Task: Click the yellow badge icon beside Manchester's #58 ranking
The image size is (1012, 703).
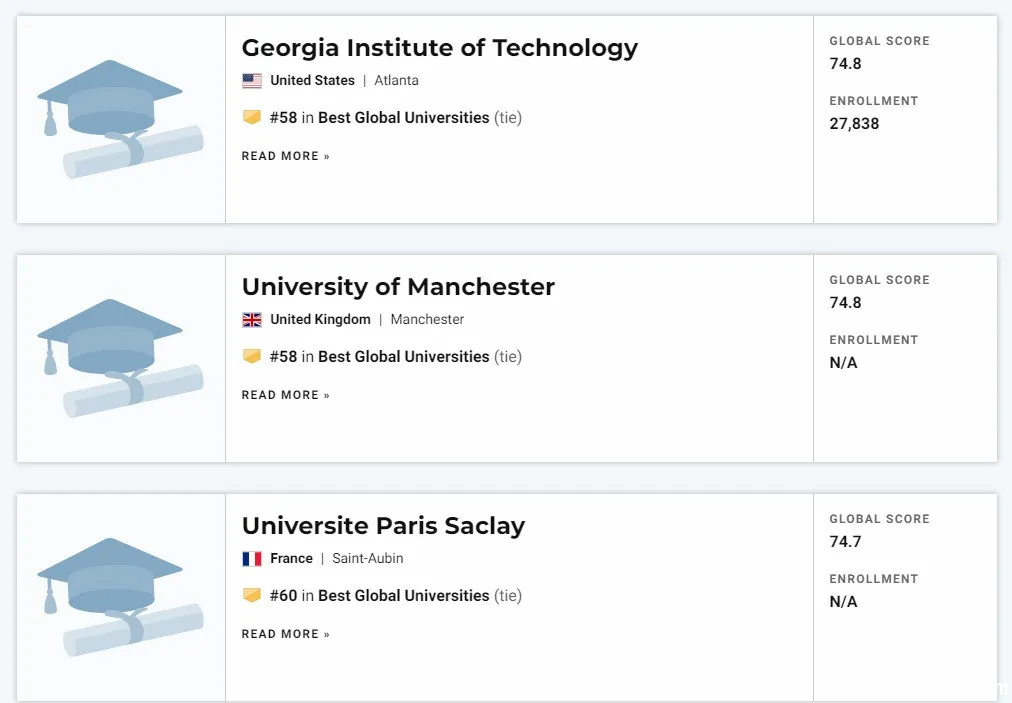Action: (252, 356)
